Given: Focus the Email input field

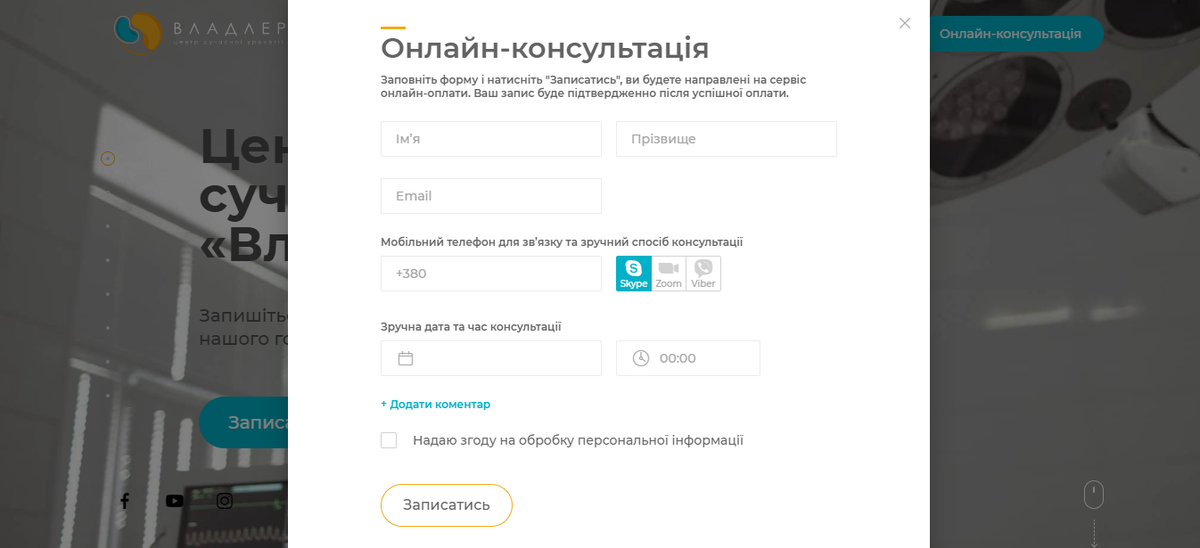Looking at the screenshot, I should [x=491, y=196].
